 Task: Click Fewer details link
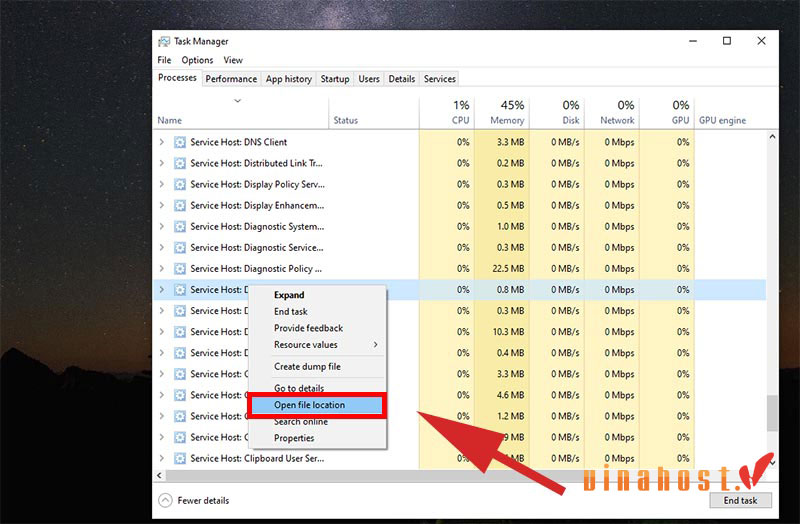coord(203,501)
